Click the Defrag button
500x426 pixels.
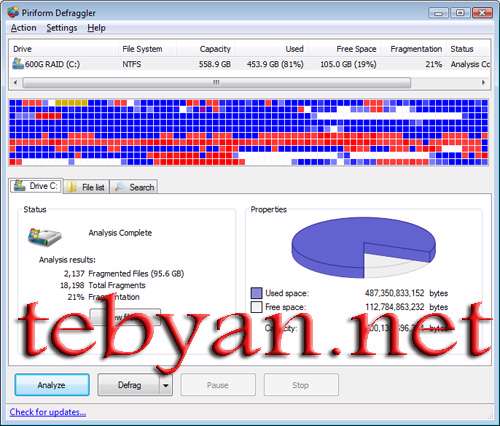pos(129,385)
